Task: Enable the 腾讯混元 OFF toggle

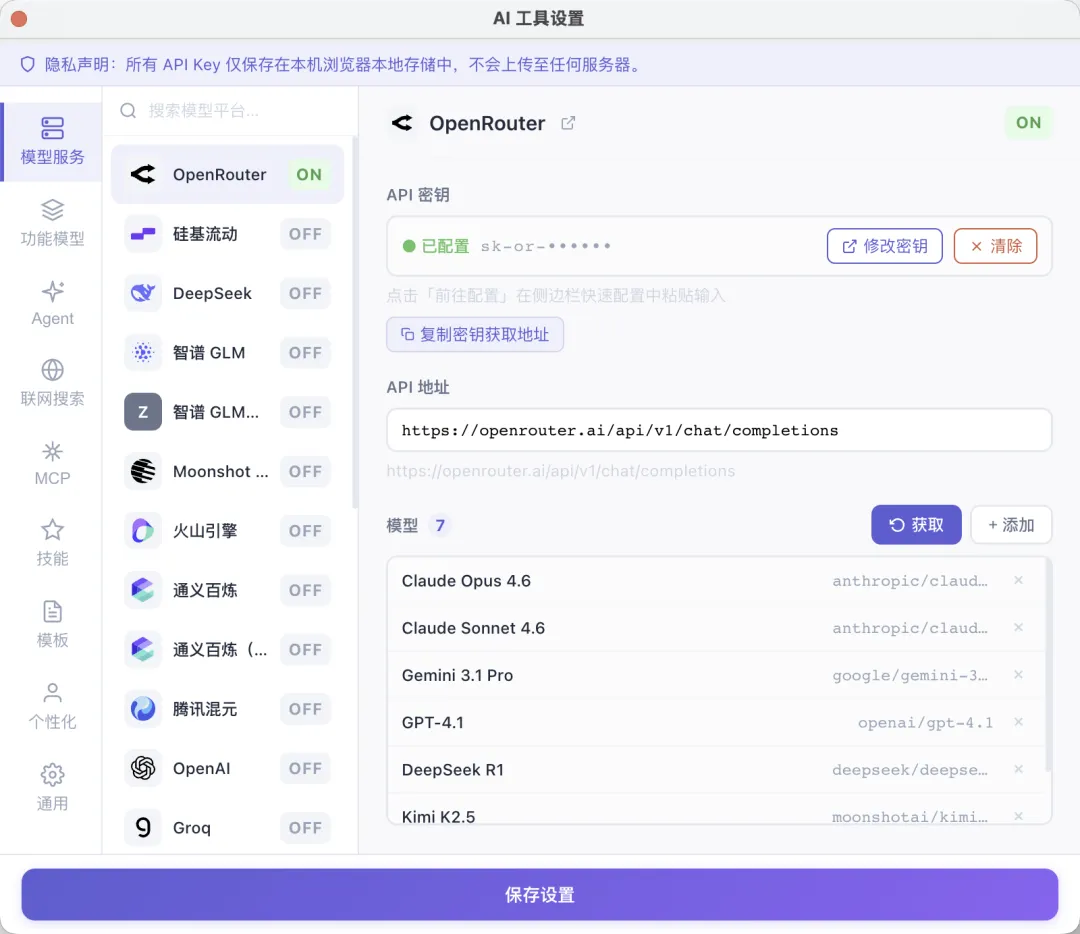Action: tap(305, 709)
